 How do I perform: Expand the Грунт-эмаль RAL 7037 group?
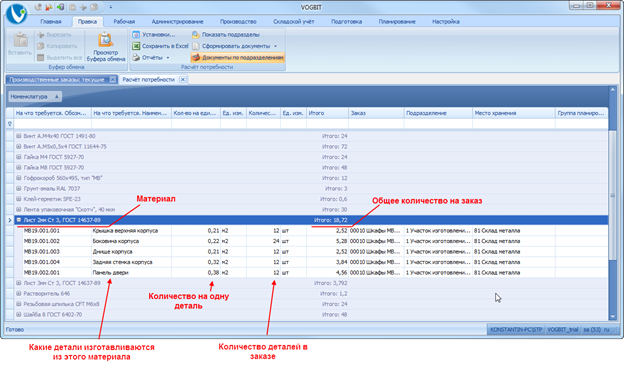pyautogui.click(x=19, y=188)
